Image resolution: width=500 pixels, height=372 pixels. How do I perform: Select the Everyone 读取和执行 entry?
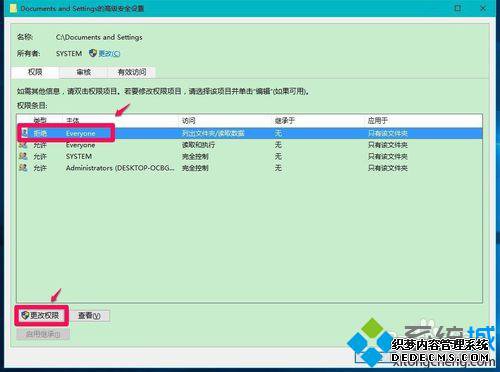[x=249, y=145]
